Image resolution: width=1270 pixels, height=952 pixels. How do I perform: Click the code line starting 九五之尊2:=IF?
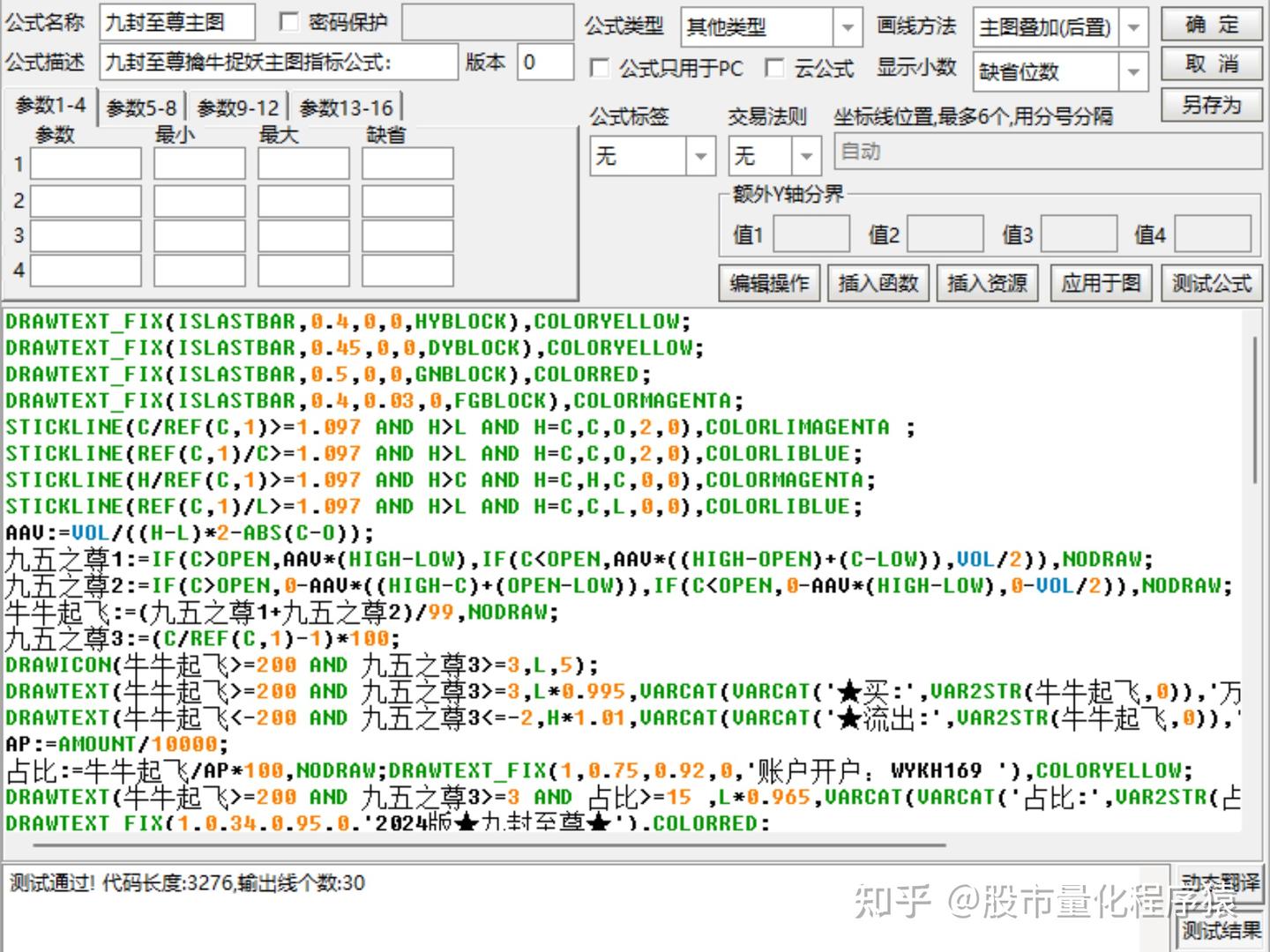coord(619,585)
